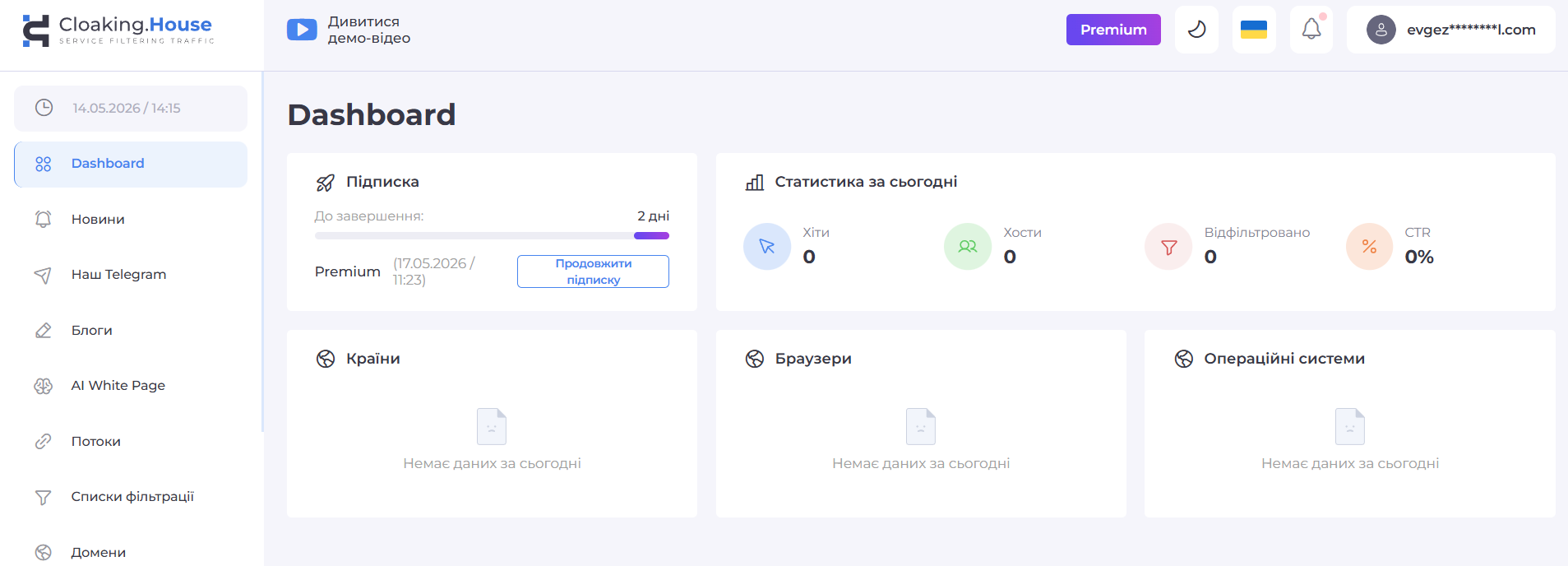Open Блоги in sidebar
This screenshot has height=566, width=1568.
(131, 330)
